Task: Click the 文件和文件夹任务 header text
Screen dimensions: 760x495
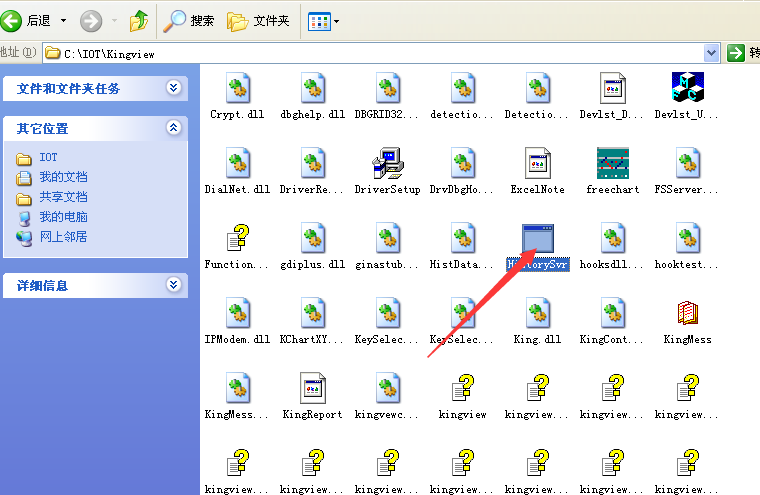Action: tap(68, 89)
